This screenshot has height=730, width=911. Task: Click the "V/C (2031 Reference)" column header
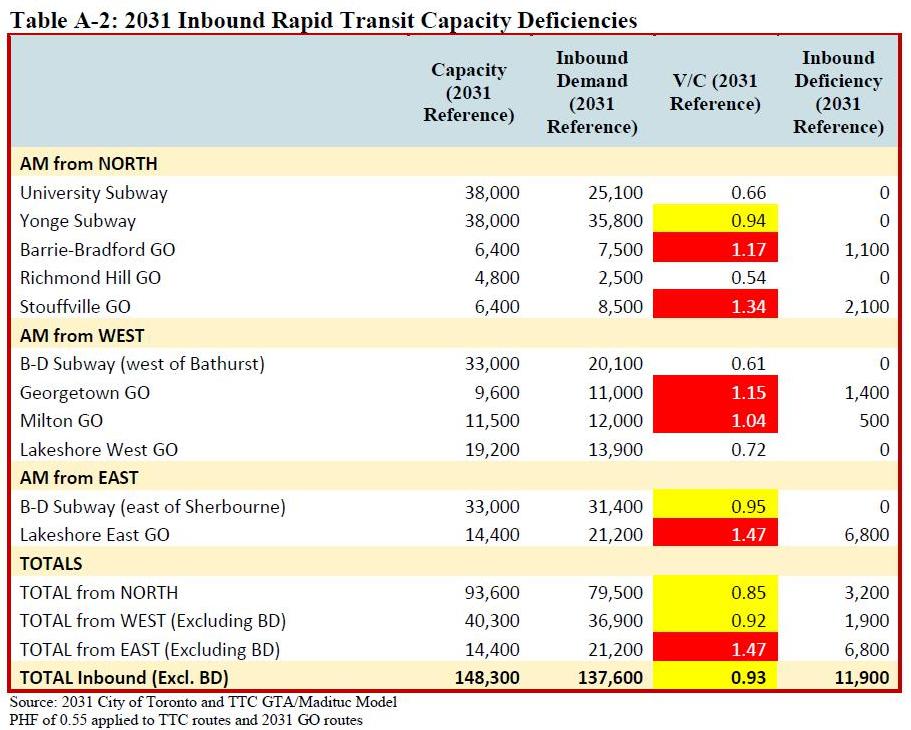[x=715, y=92]
